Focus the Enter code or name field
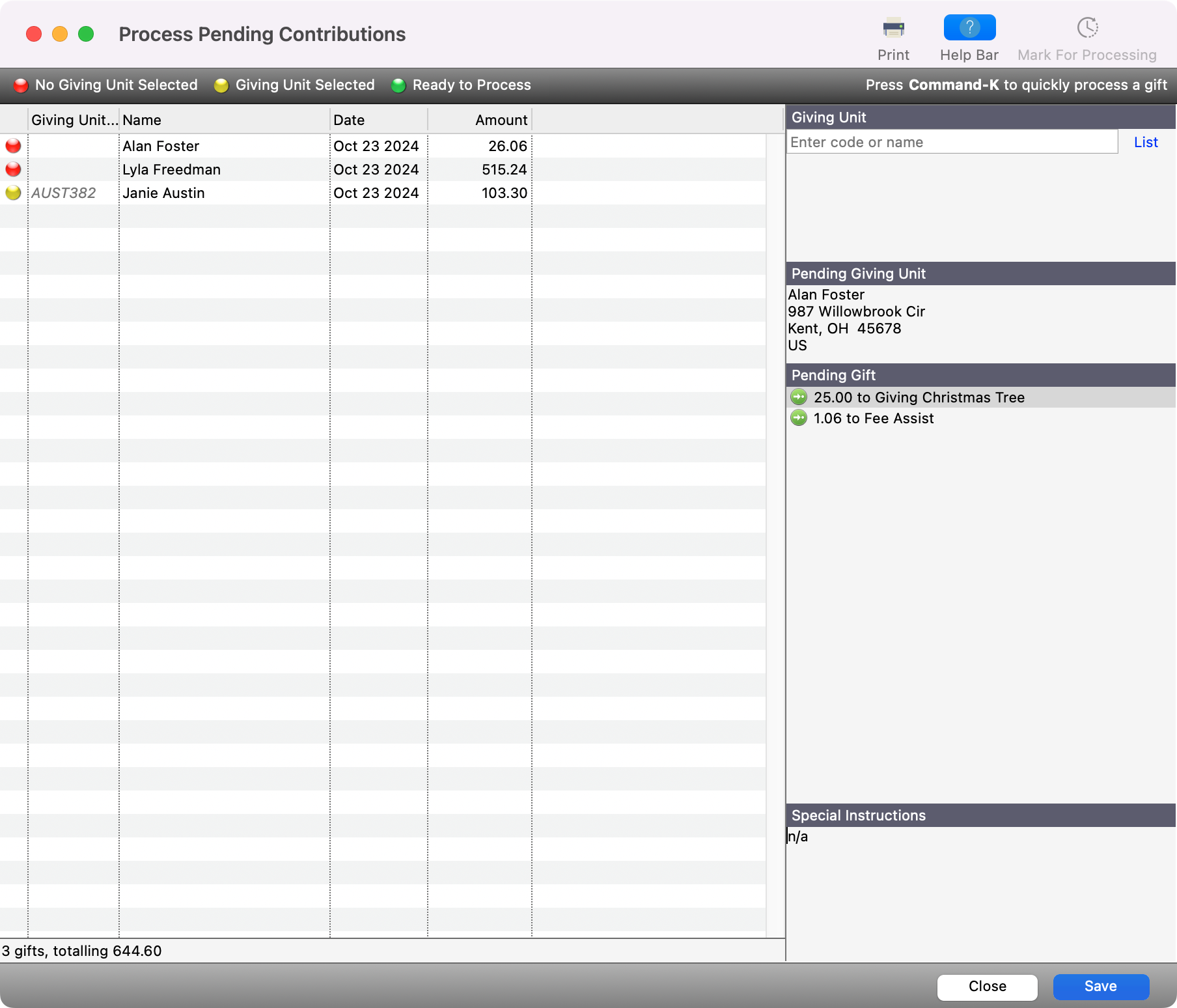The width and height of the screenshot is (1177, 1008). pyautogui.click(x=951, y=142)
